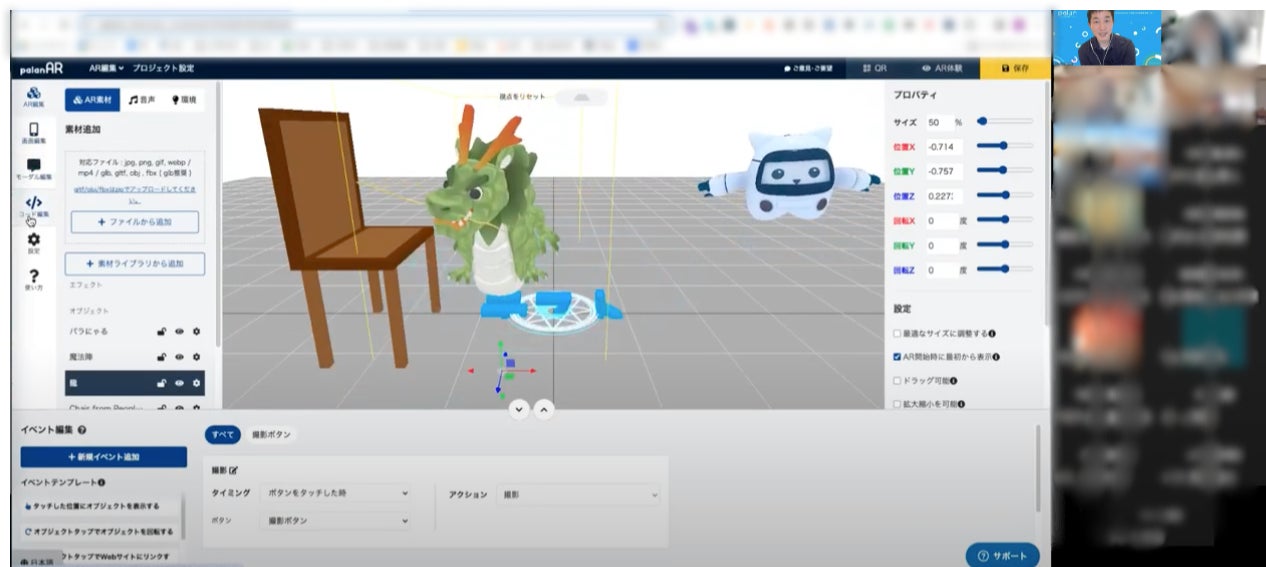Open the モーダル編集 sidebar icon

pyautogui.click(x=34, y=170)
